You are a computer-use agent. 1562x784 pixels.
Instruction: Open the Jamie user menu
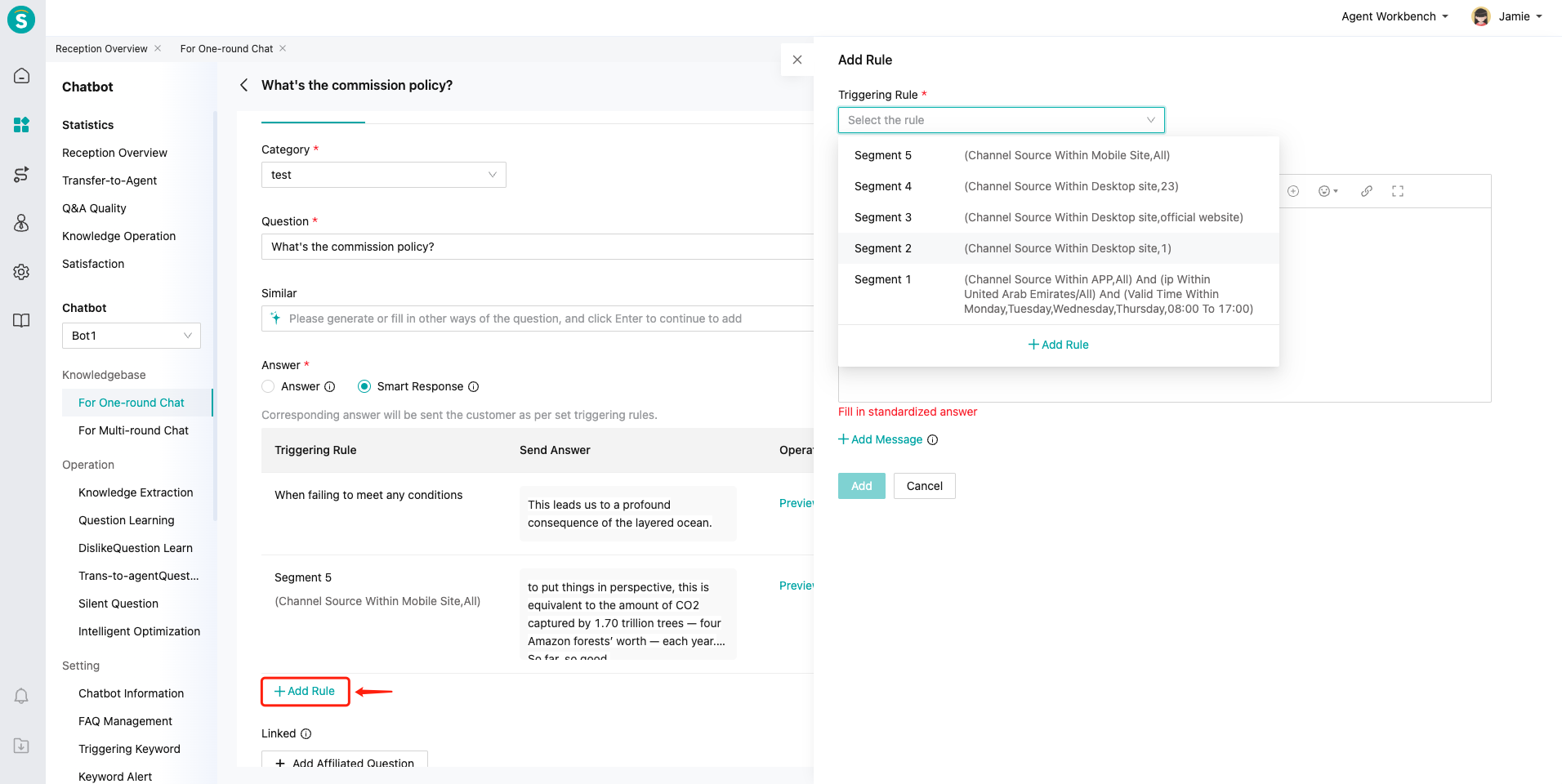pyautogui.click(x=1520, y=16)
